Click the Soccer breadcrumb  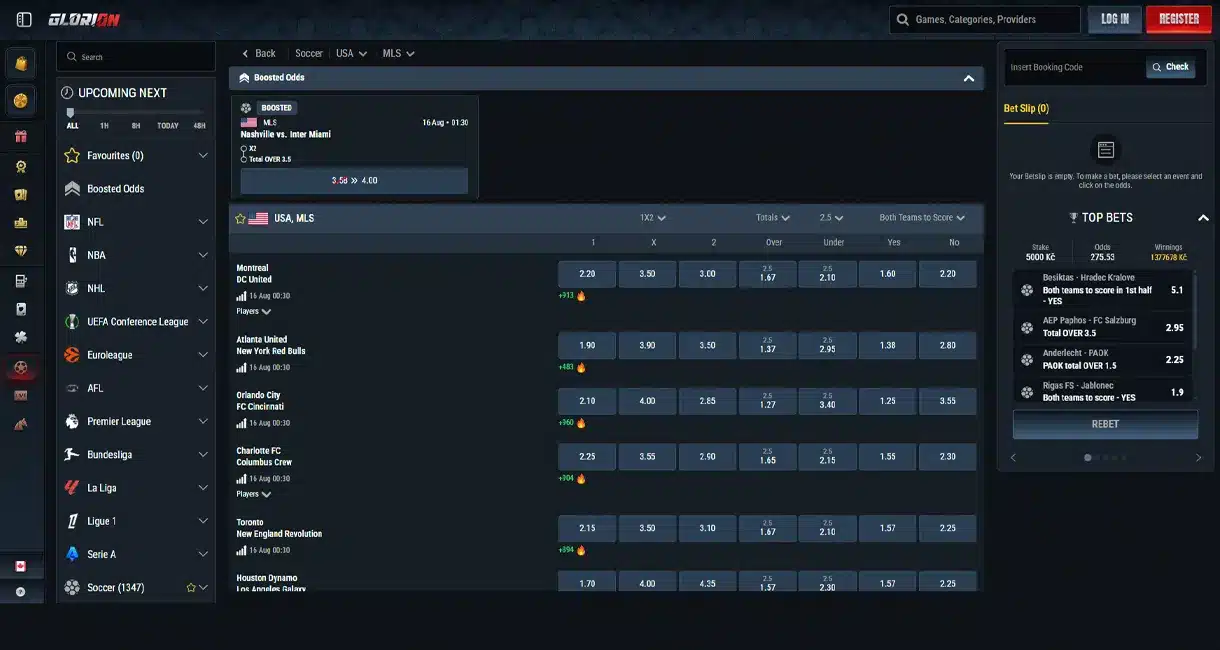[309, 53]
